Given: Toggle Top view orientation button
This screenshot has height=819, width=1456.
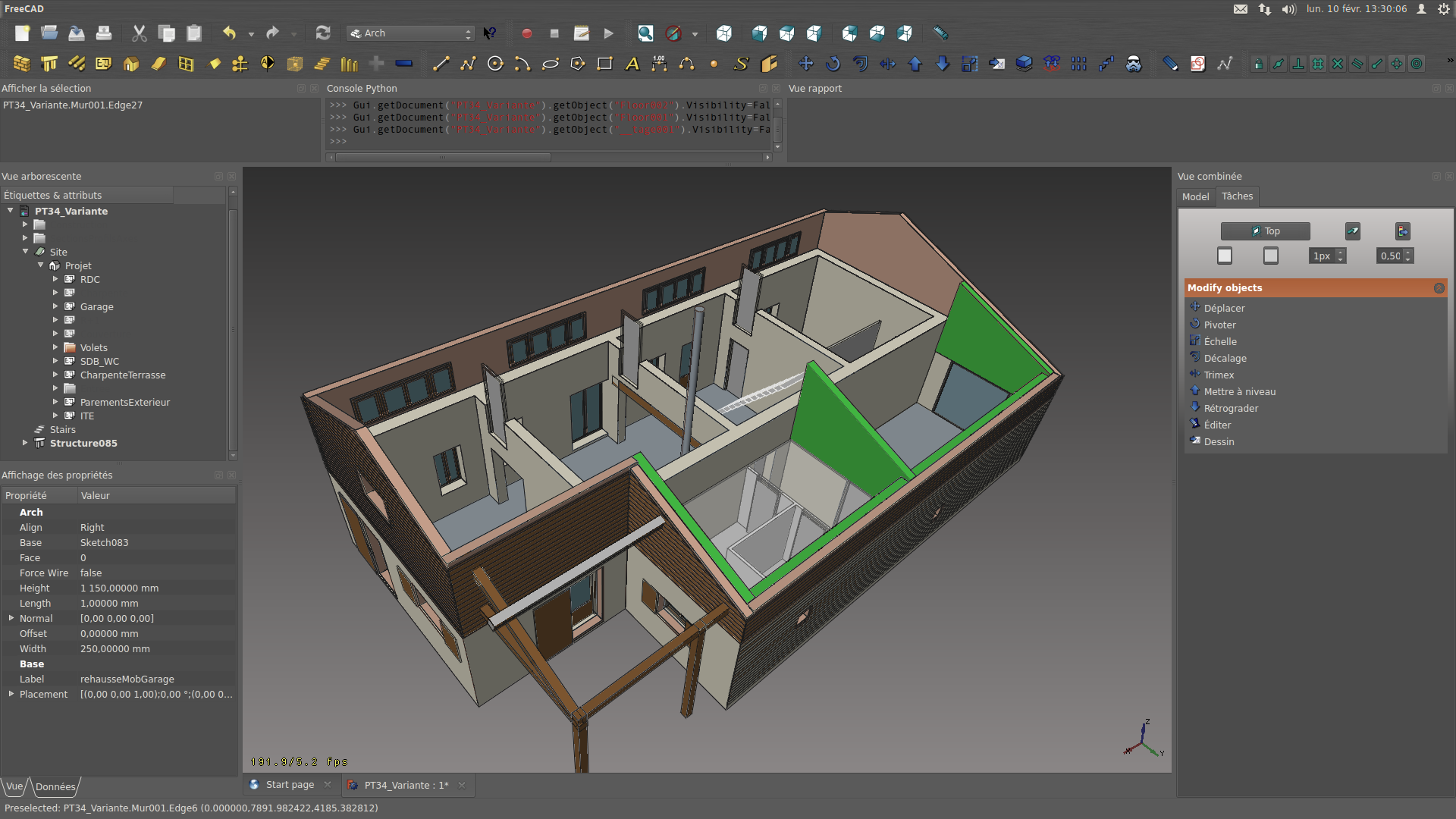Looking at the screenshot, I should point(1264,231).
